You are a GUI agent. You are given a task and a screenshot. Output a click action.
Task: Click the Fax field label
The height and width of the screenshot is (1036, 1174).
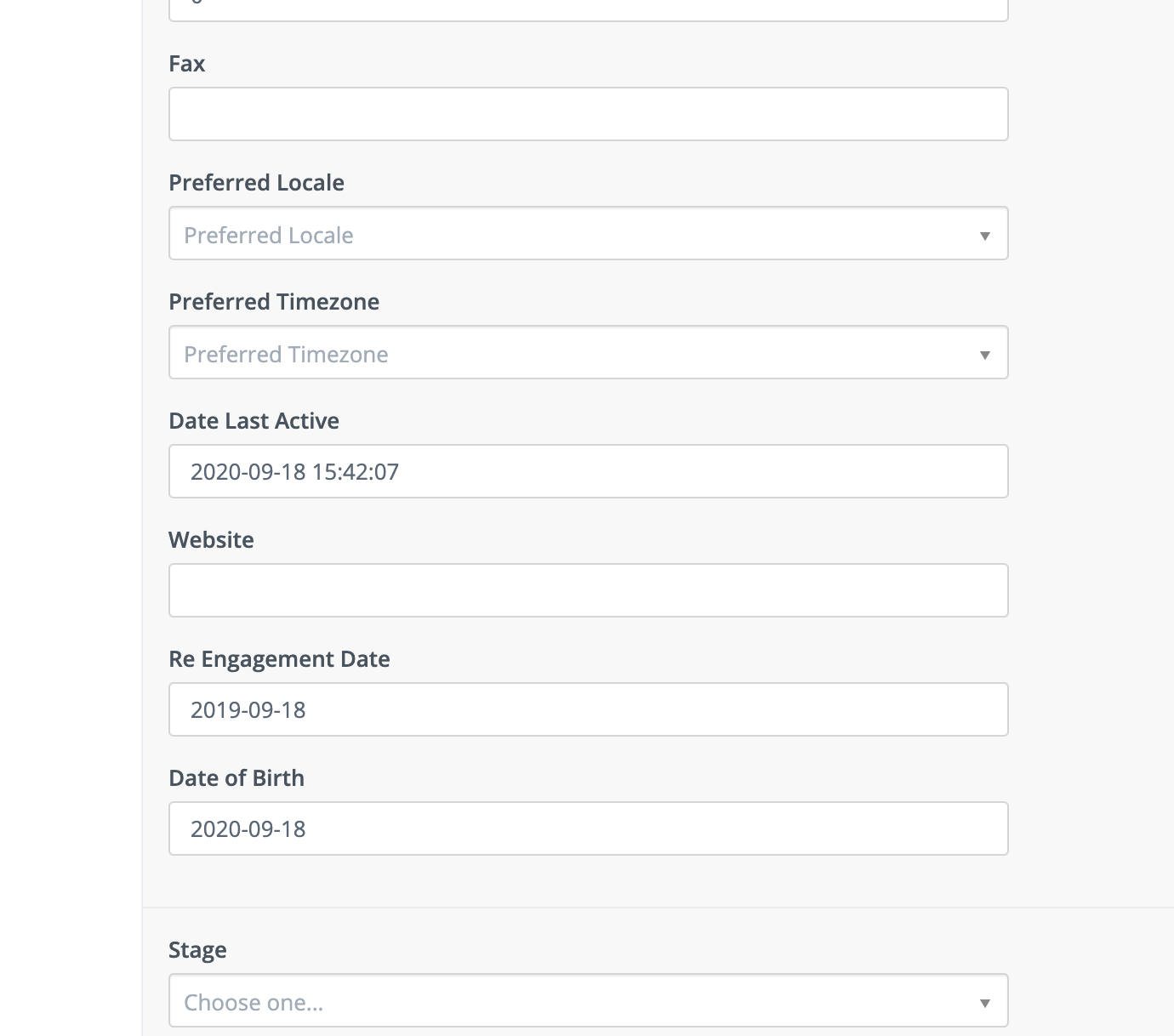click(186, 63)
